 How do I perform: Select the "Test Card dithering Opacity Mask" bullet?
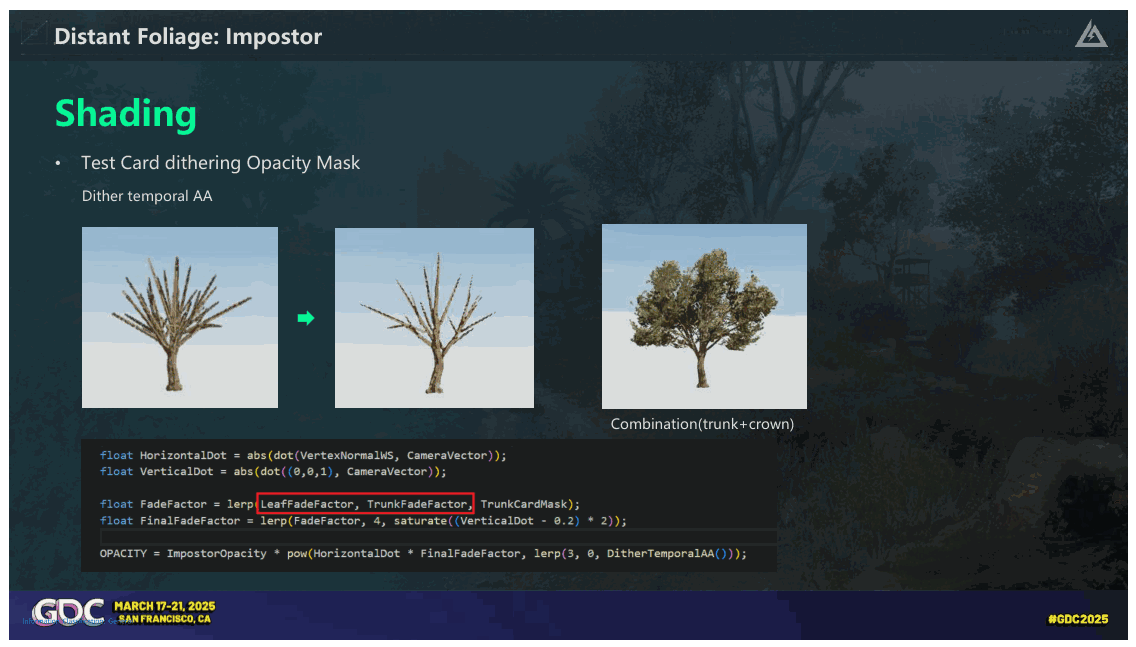pyautogui.click(x=220, y=163)
